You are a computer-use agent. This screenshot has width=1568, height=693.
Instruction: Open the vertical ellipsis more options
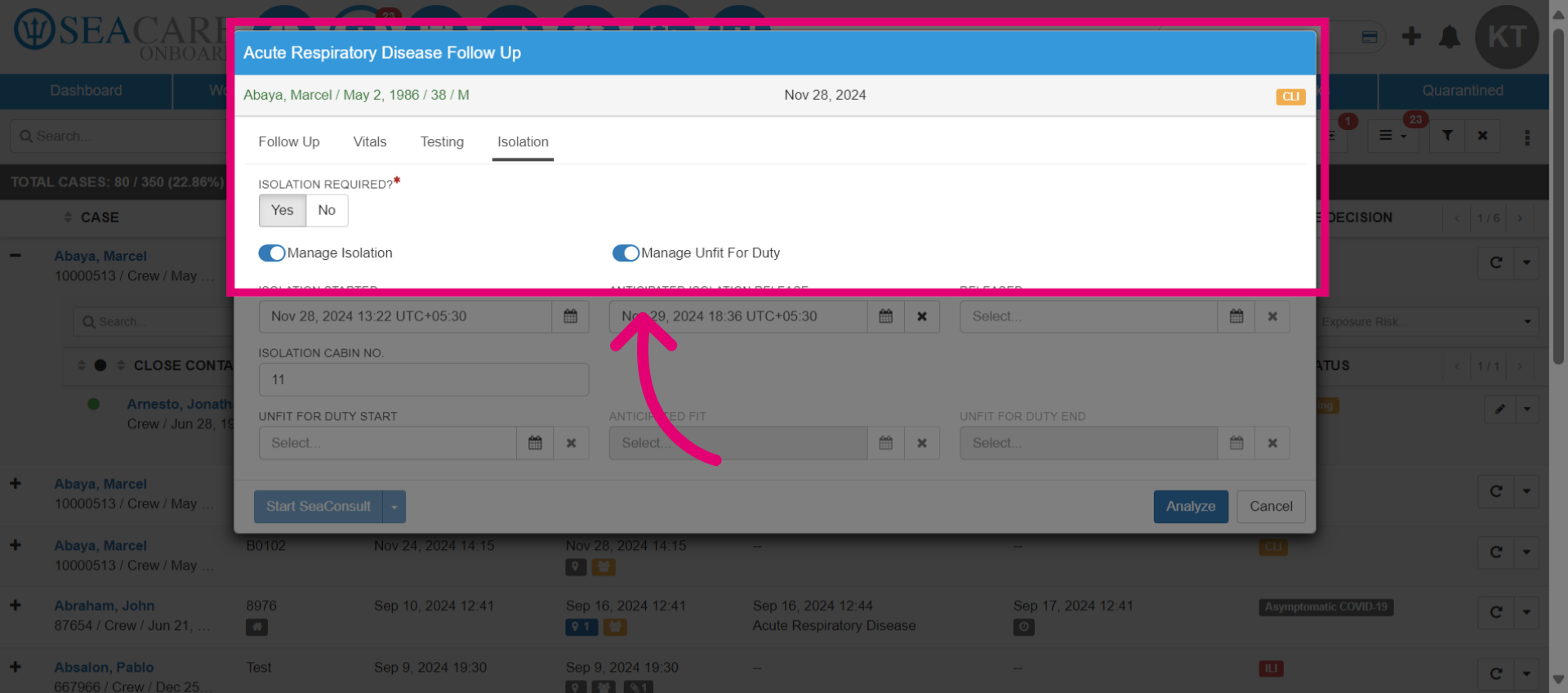point(1527,137)
